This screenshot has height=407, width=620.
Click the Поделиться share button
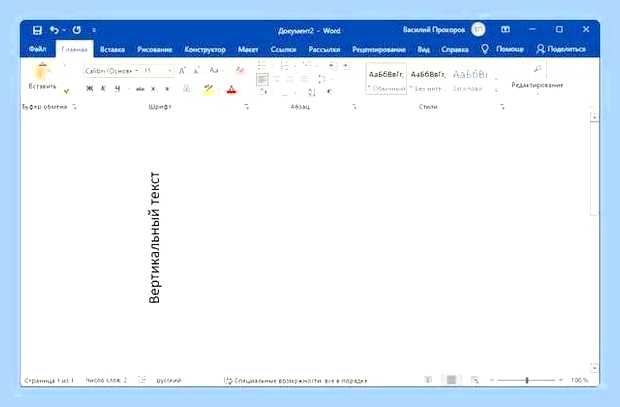(x=561, y=49)
